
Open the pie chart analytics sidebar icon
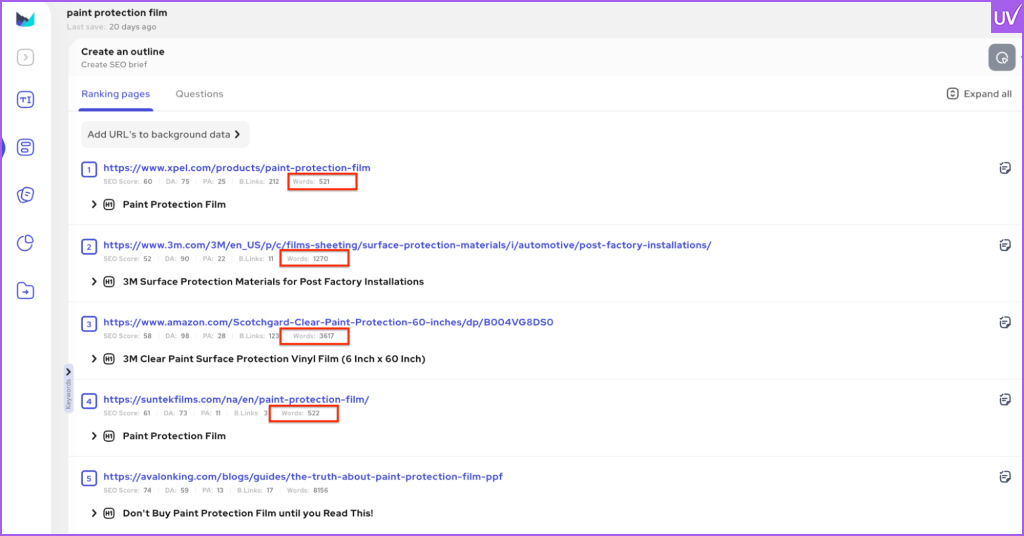26,243
